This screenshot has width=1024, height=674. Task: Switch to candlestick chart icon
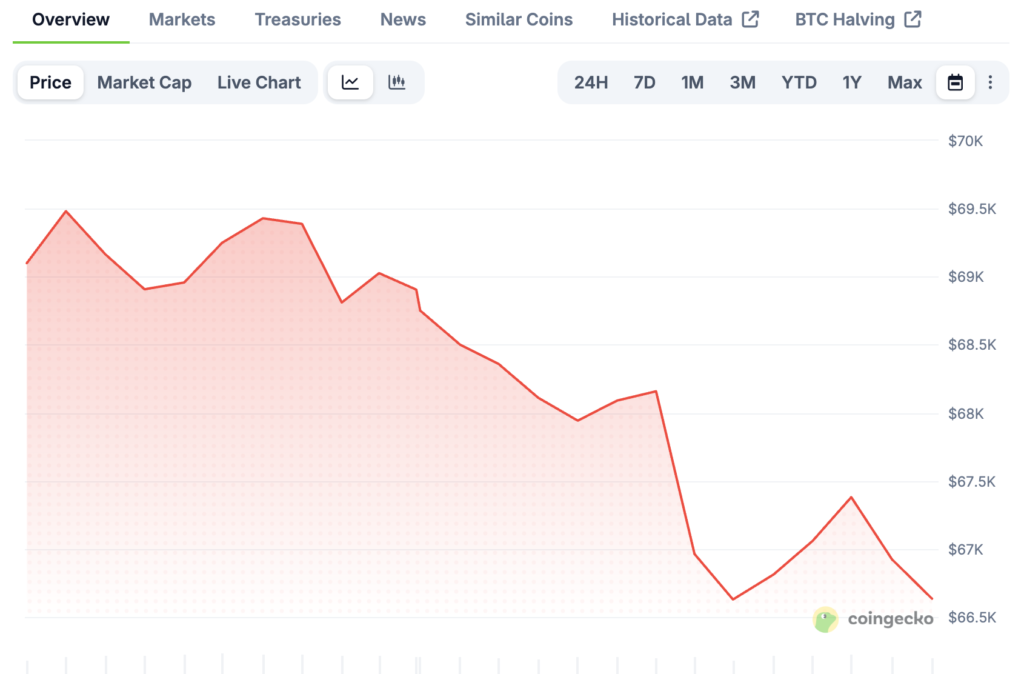(x=397, y=83)
